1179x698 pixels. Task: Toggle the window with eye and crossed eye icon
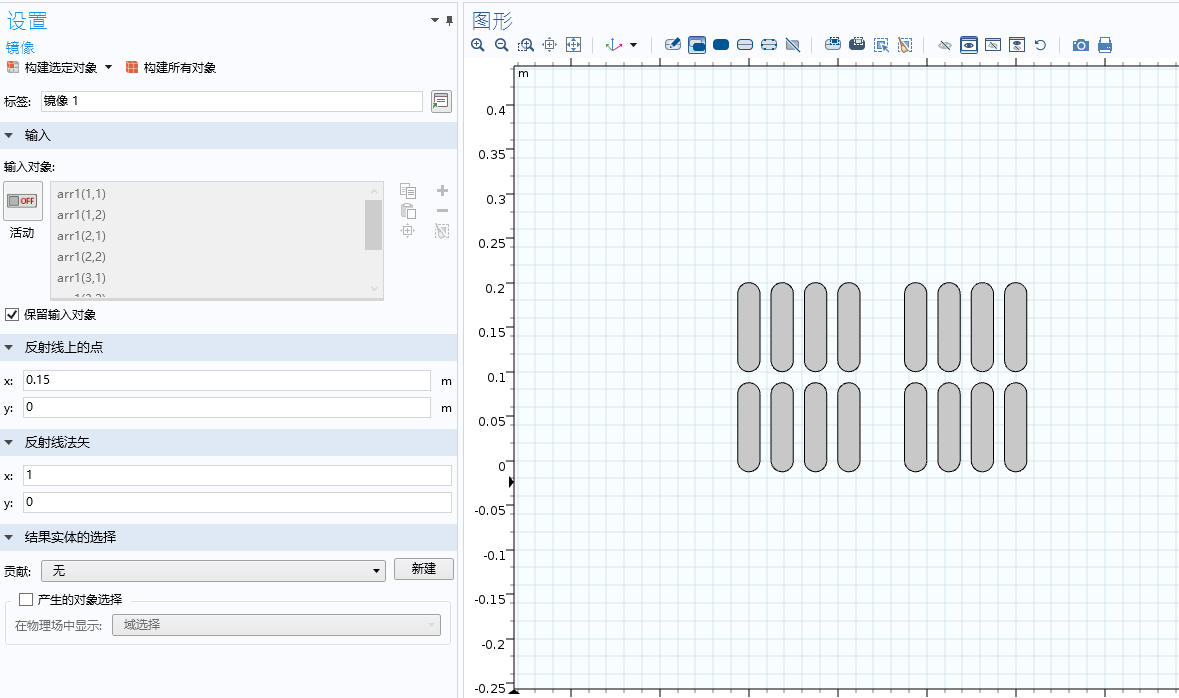[x=1017, y=45]
